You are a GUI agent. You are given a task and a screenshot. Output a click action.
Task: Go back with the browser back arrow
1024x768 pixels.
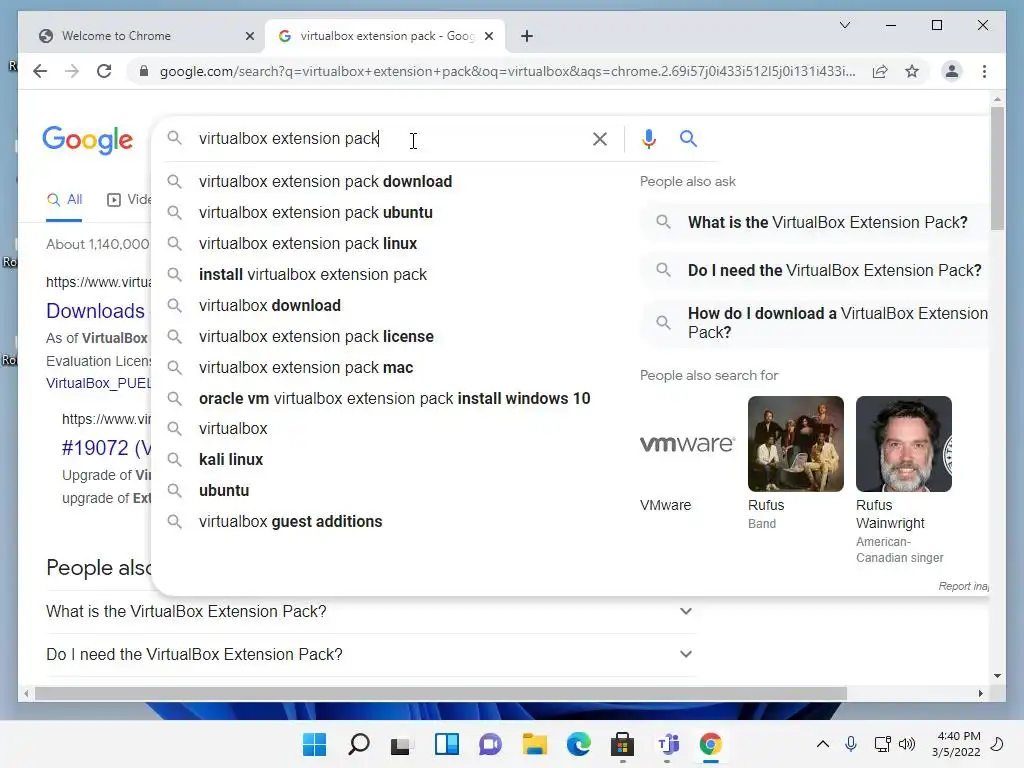(x=40, y=71)
